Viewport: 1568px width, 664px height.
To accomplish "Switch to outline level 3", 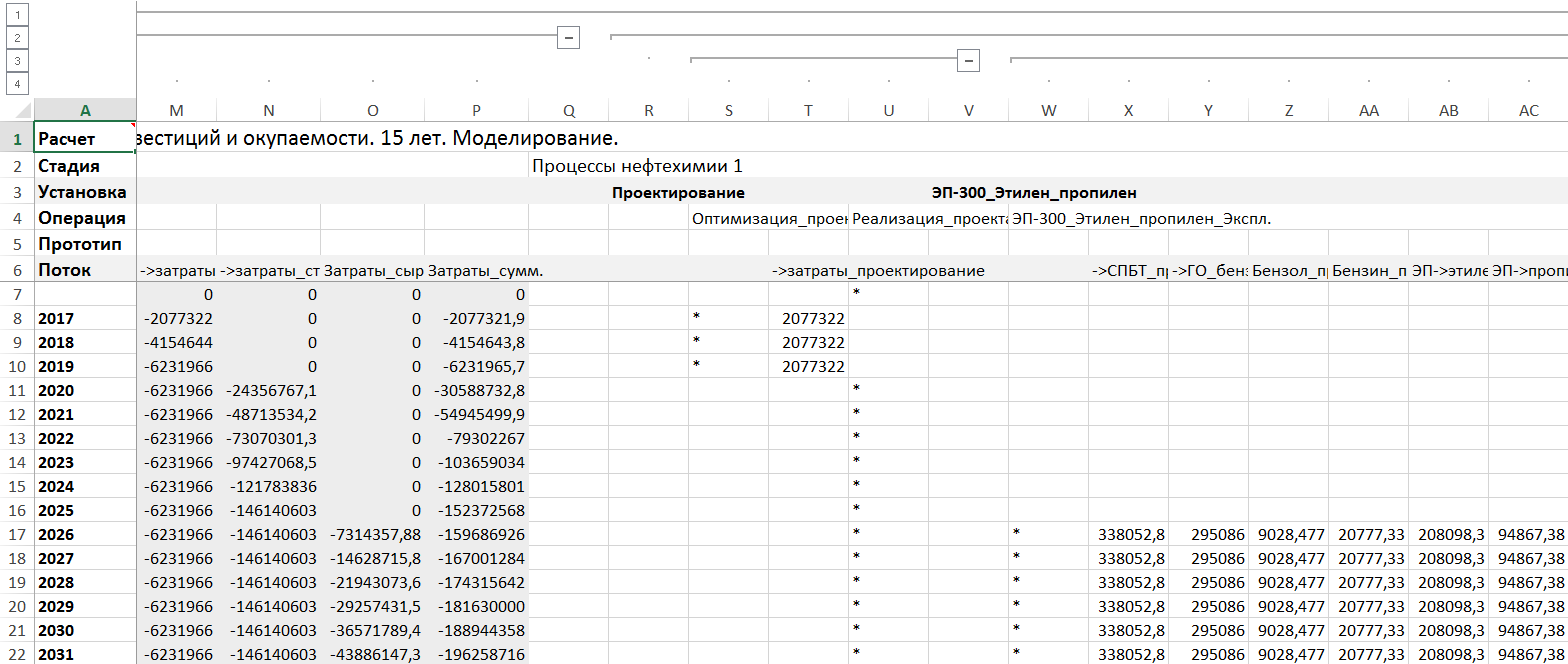I will click(x=19, y=61).
